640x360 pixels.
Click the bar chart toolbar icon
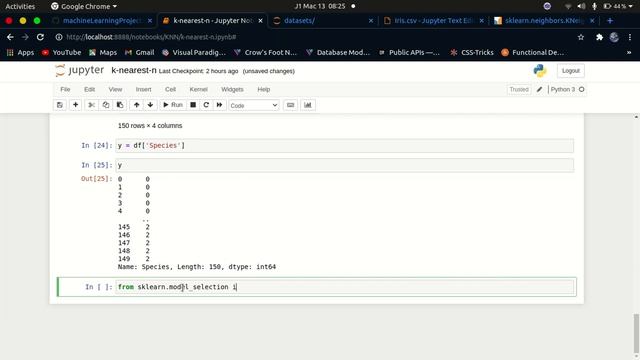point(308,105)
